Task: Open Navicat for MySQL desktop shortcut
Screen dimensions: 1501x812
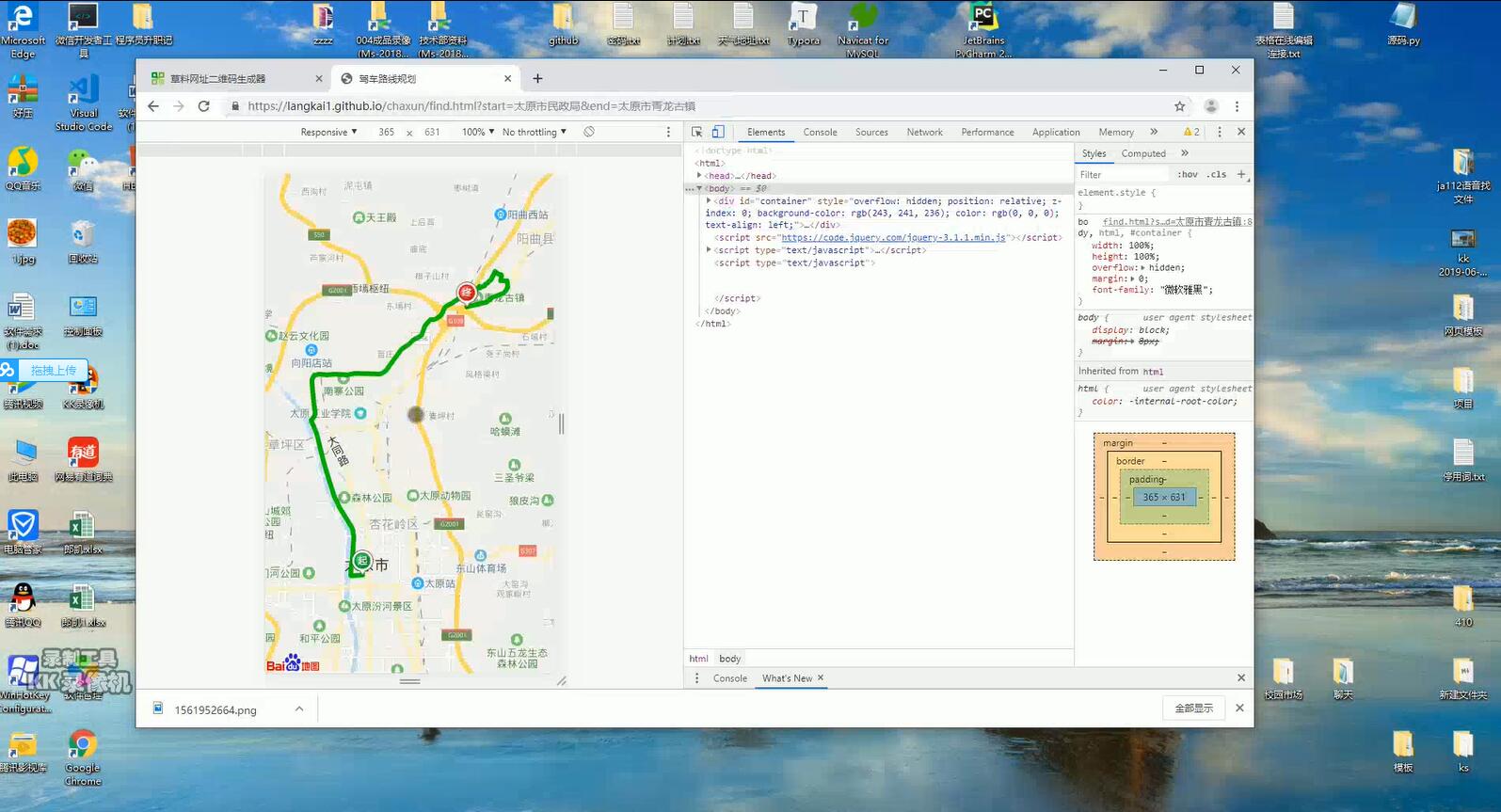Action: 863,31
